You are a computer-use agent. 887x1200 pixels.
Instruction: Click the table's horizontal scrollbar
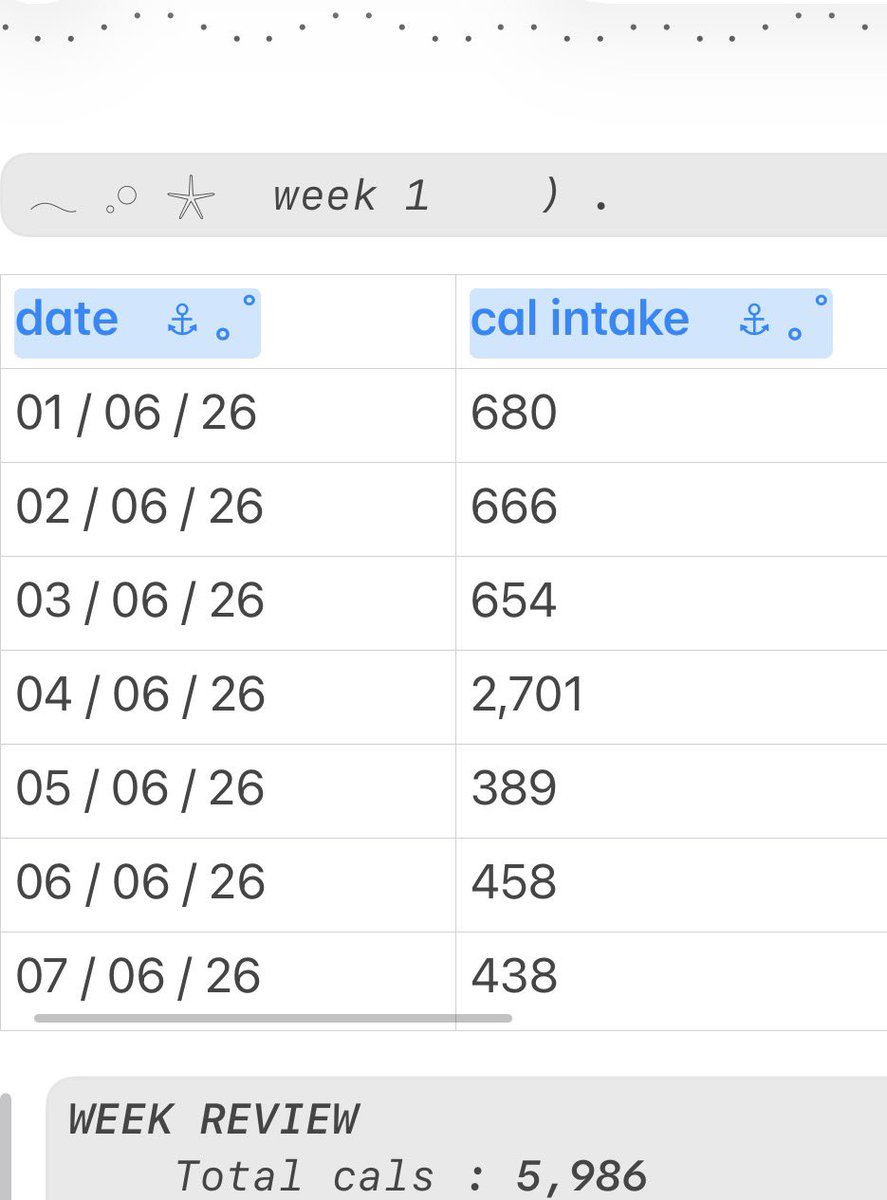[273, 1018]
